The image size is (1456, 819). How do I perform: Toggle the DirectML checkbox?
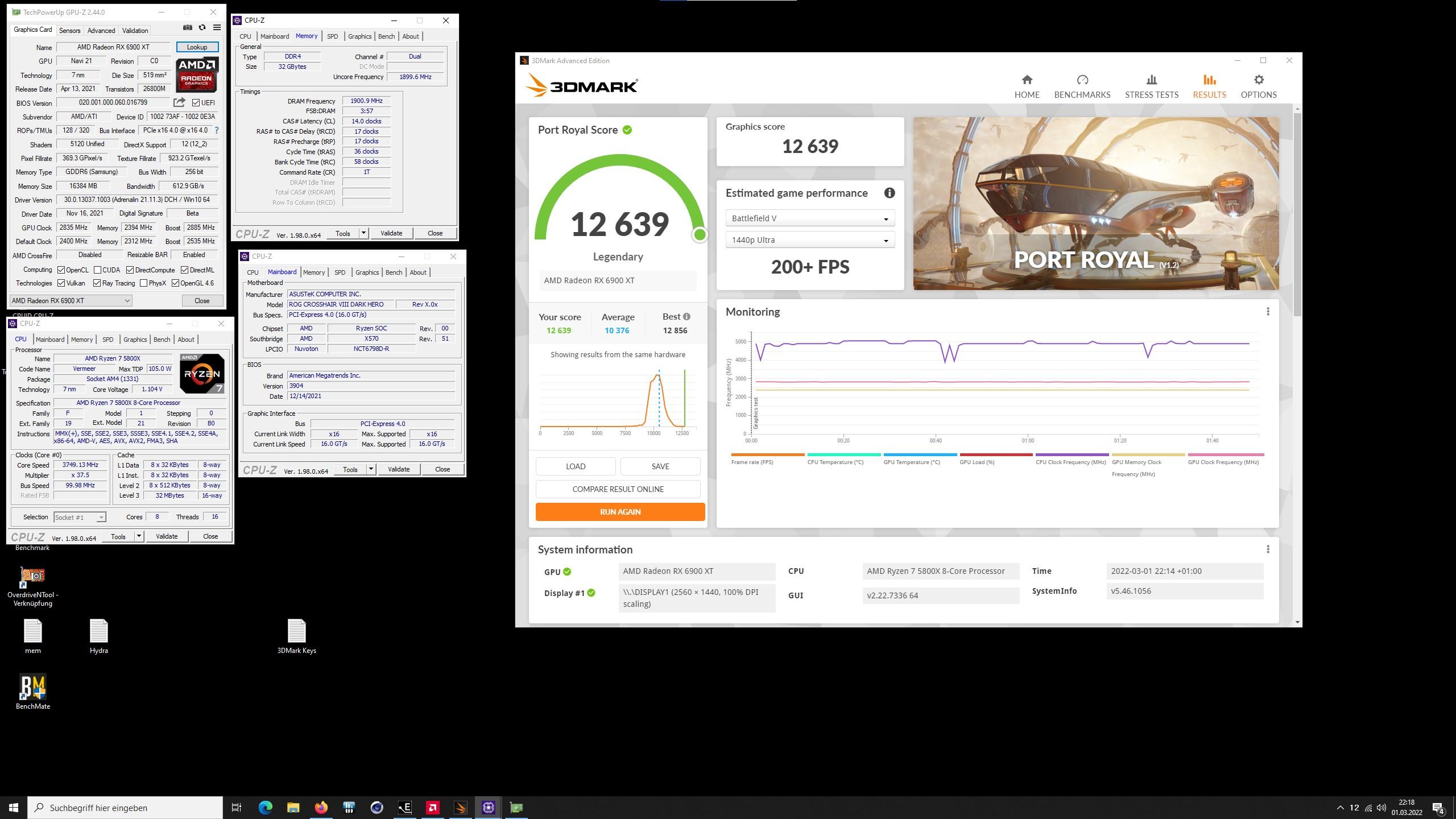(185, 270)
